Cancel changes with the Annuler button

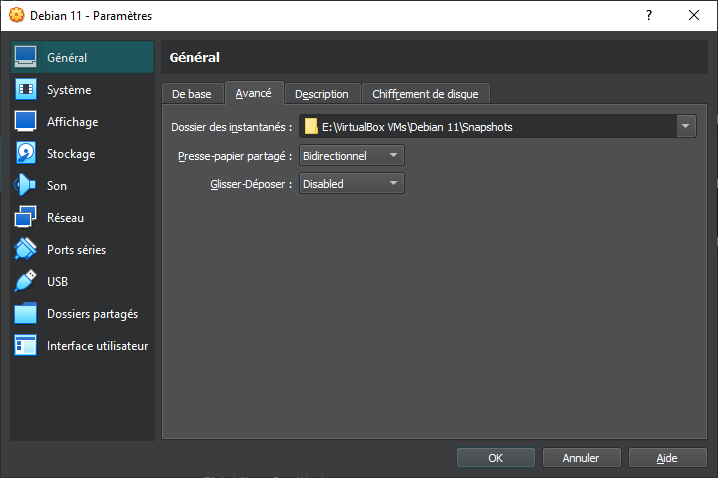[x=582, y=458]
